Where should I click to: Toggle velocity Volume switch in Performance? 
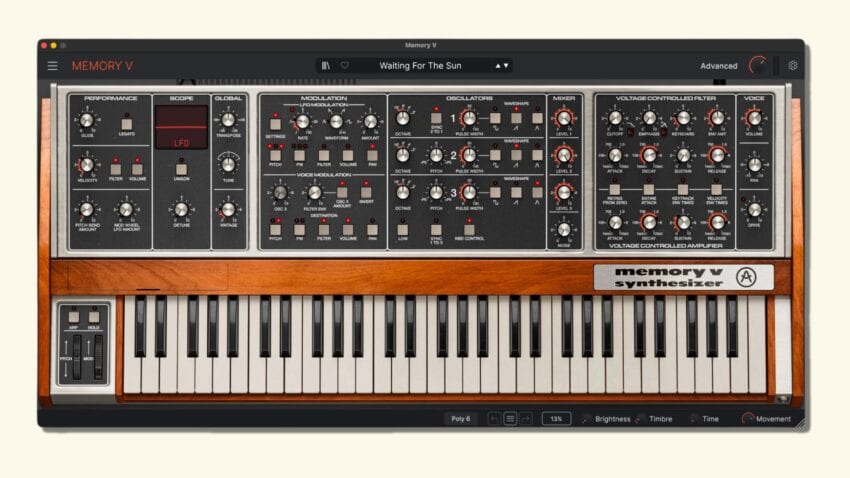(137, 169)
